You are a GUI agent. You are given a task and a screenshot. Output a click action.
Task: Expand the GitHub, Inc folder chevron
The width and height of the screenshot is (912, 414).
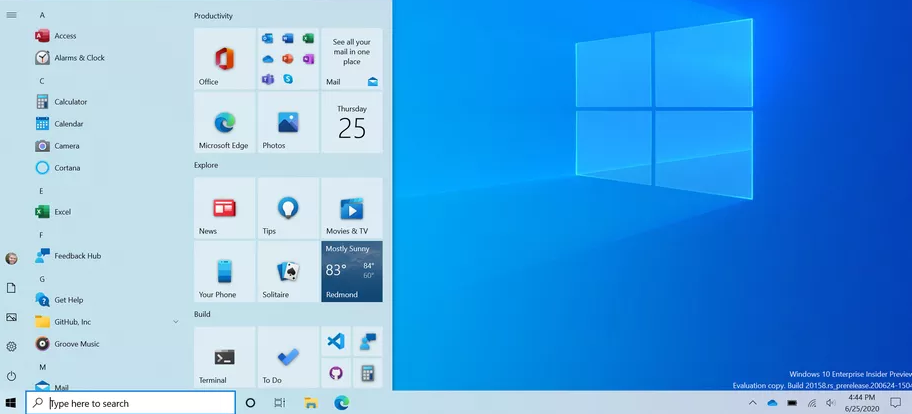click(176, 322)
